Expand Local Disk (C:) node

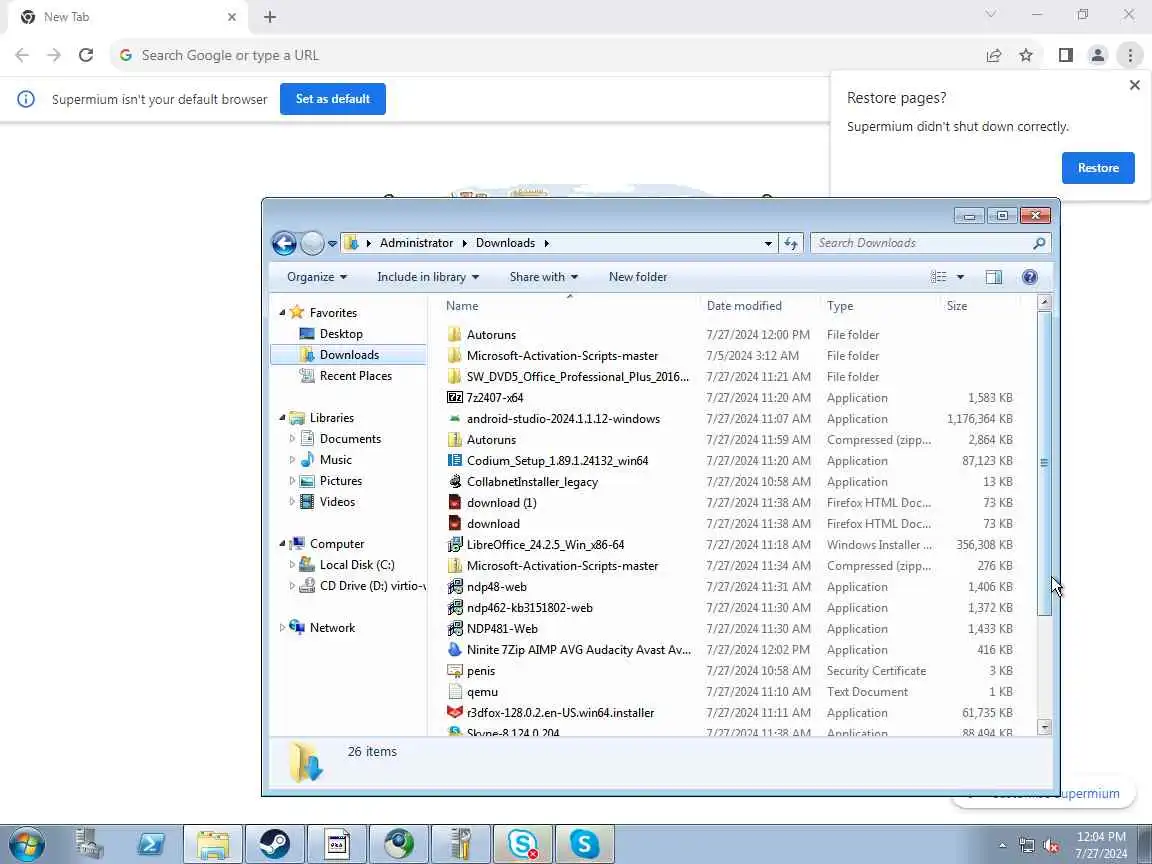click(292, 565)
